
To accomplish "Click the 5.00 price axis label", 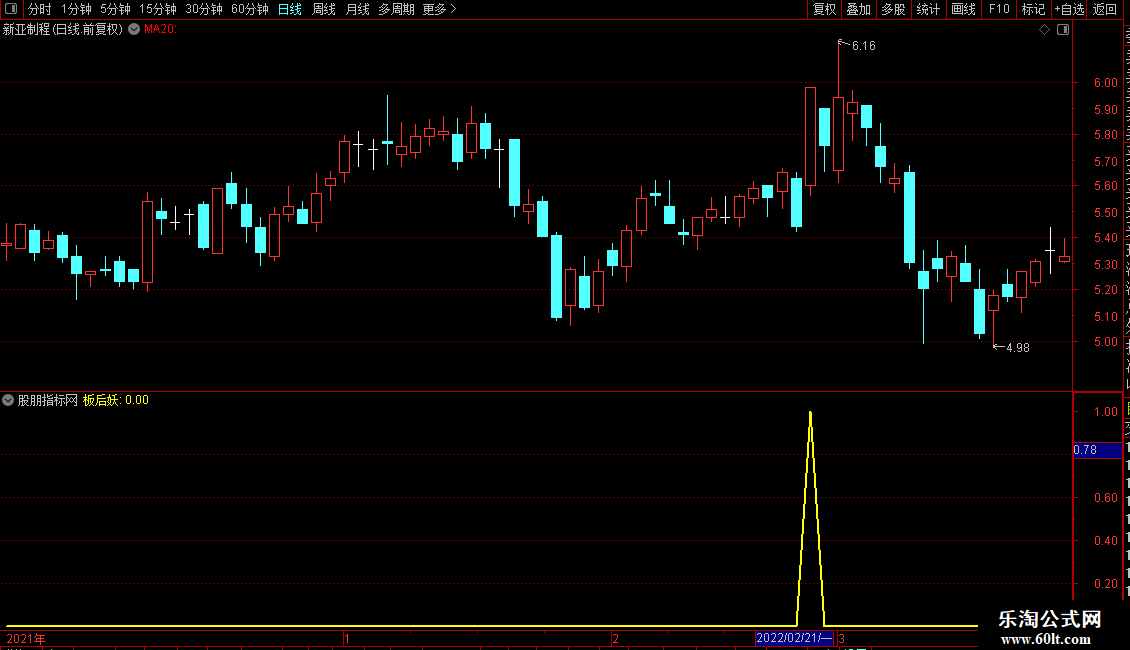I will pos(1105,342).
